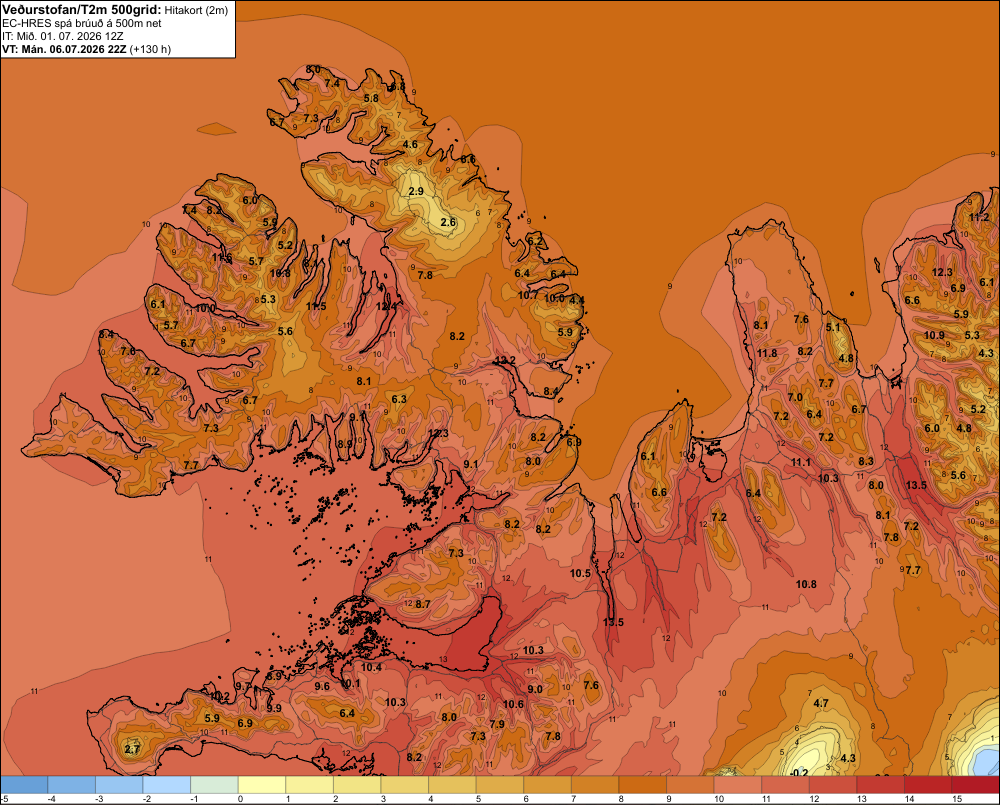Click the 11.2 temperature value
The width and height of the screenshot is (1000, 805).
click(979, 218)
